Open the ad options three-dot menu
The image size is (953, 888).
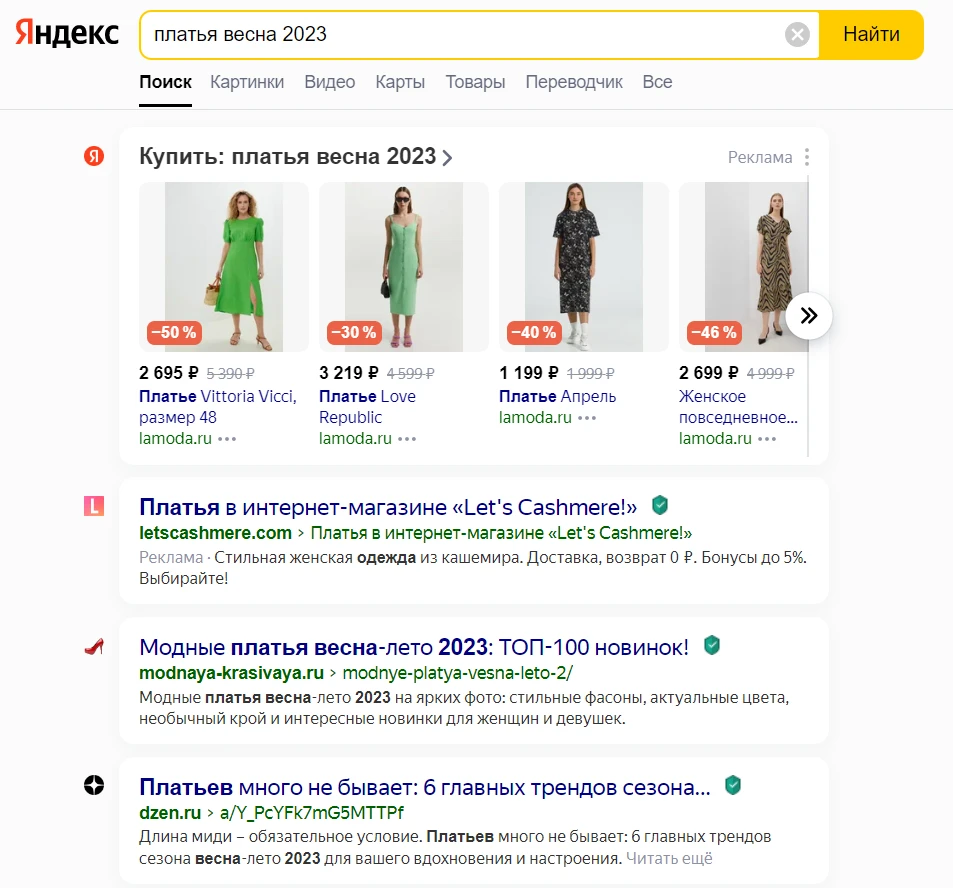(807, 157)
